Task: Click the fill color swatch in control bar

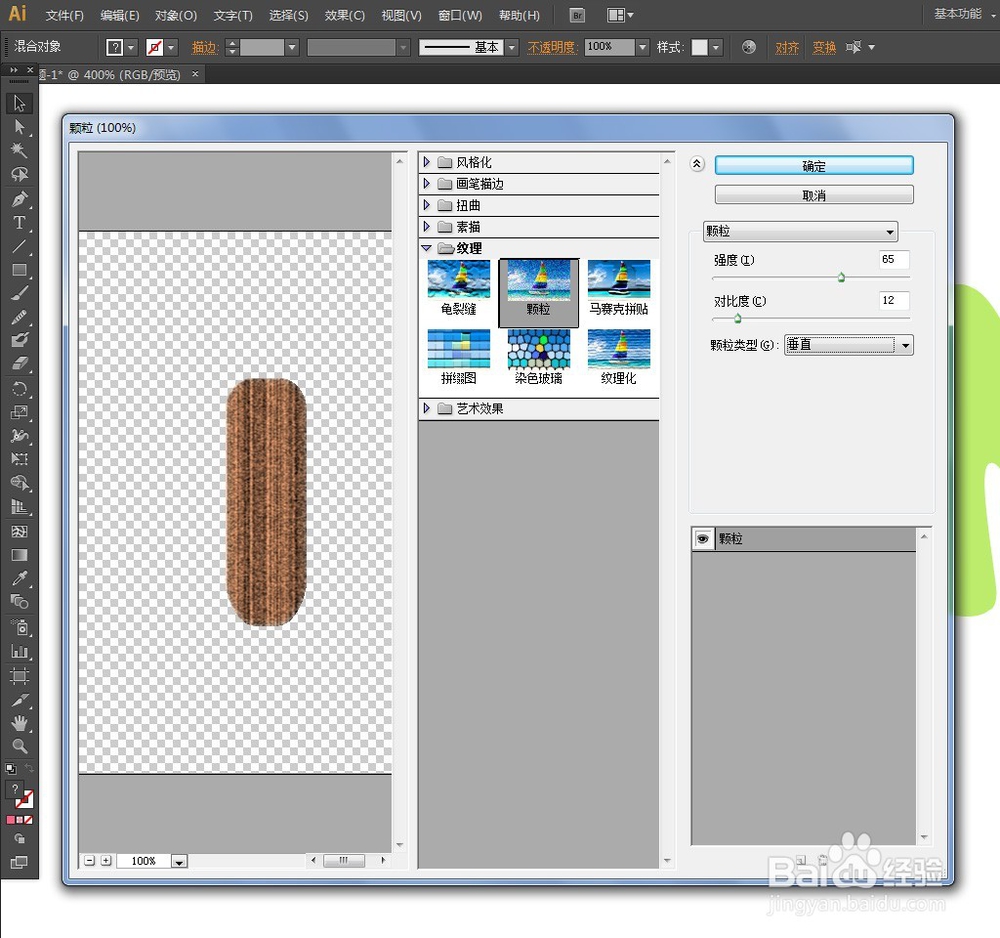Action: pyautogui.click(x=115, y=47)
